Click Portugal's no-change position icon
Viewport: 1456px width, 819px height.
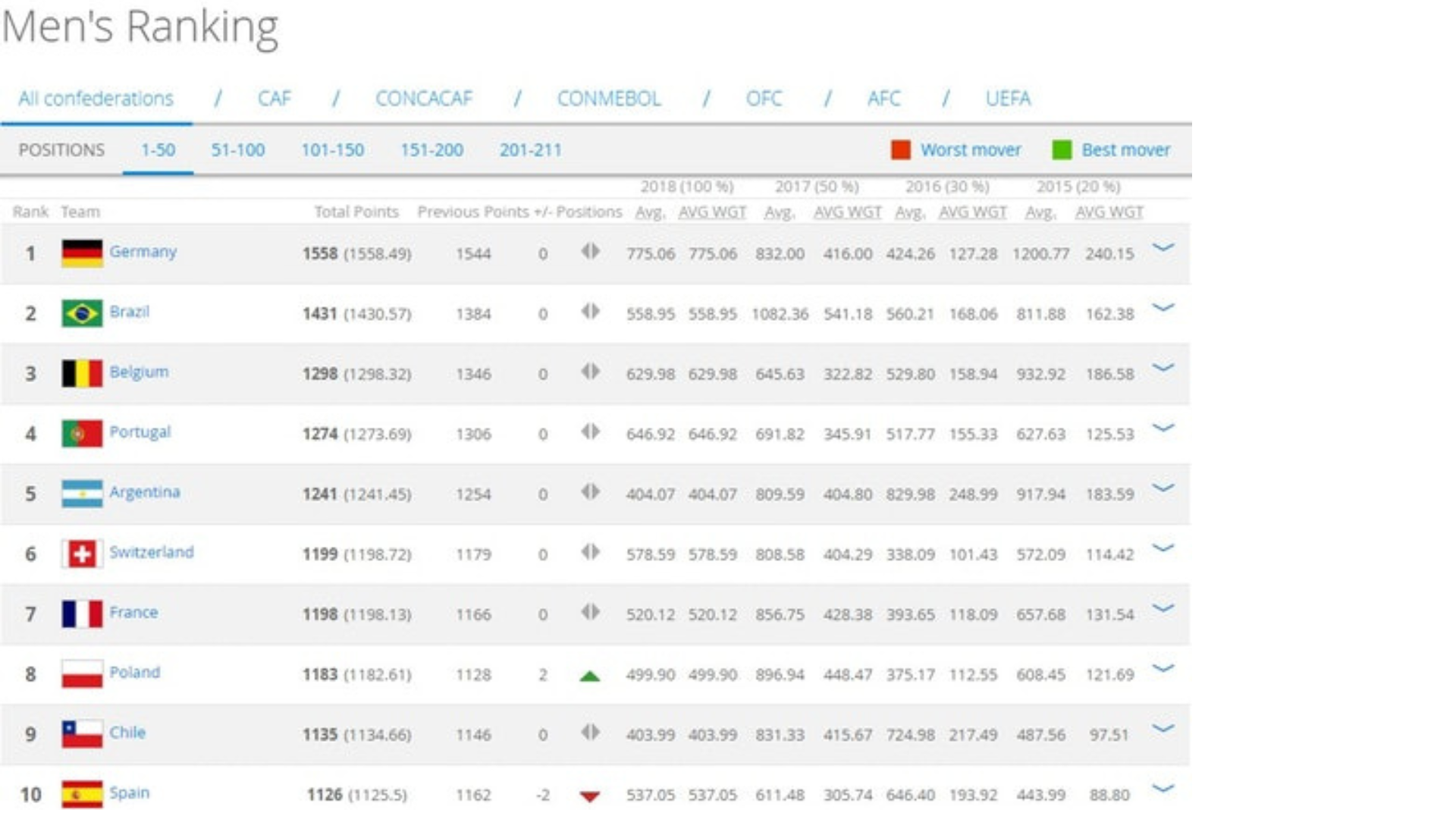tap(591, 431)
